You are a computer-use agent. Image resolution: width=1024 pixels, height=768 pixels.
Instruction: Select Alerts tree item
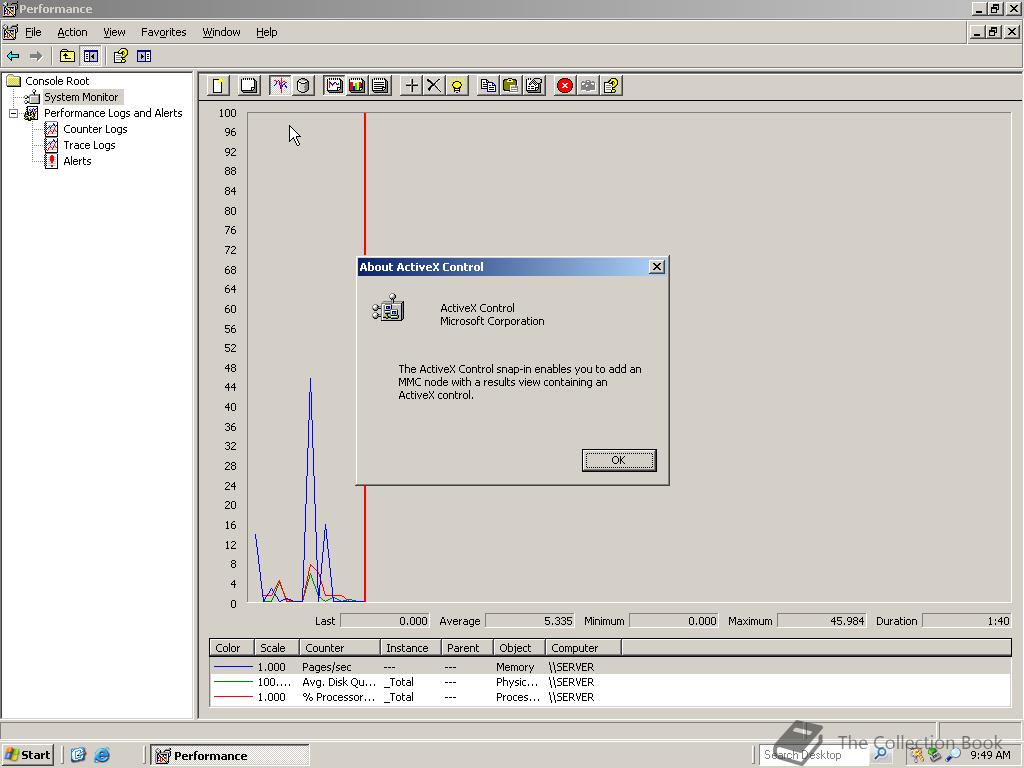77,161
